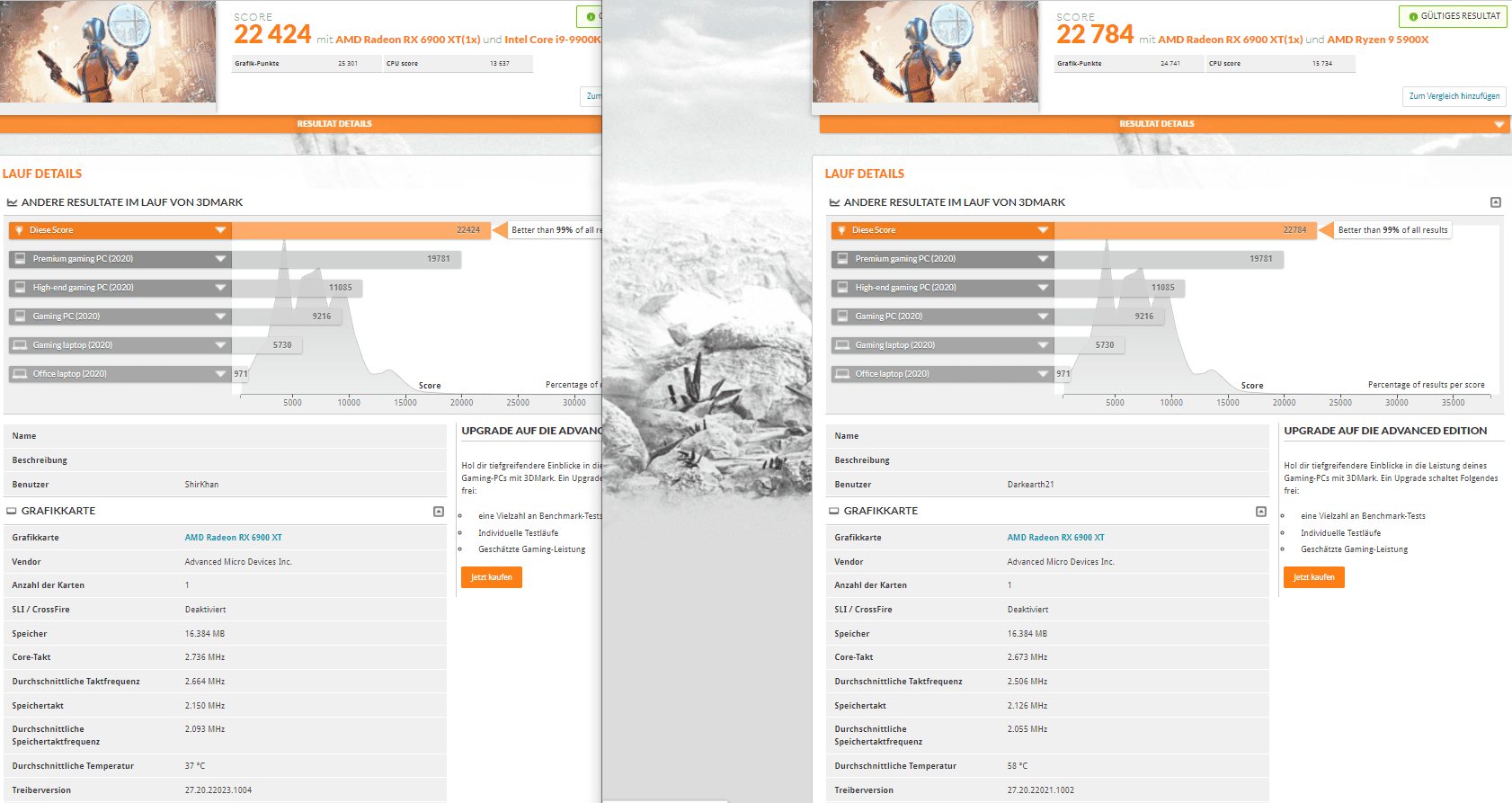This screenshot has height=803, width=1512.
Task: Click laptop icon beside Office laptop in Darkearth21's result
Action: tap(842, 374)
